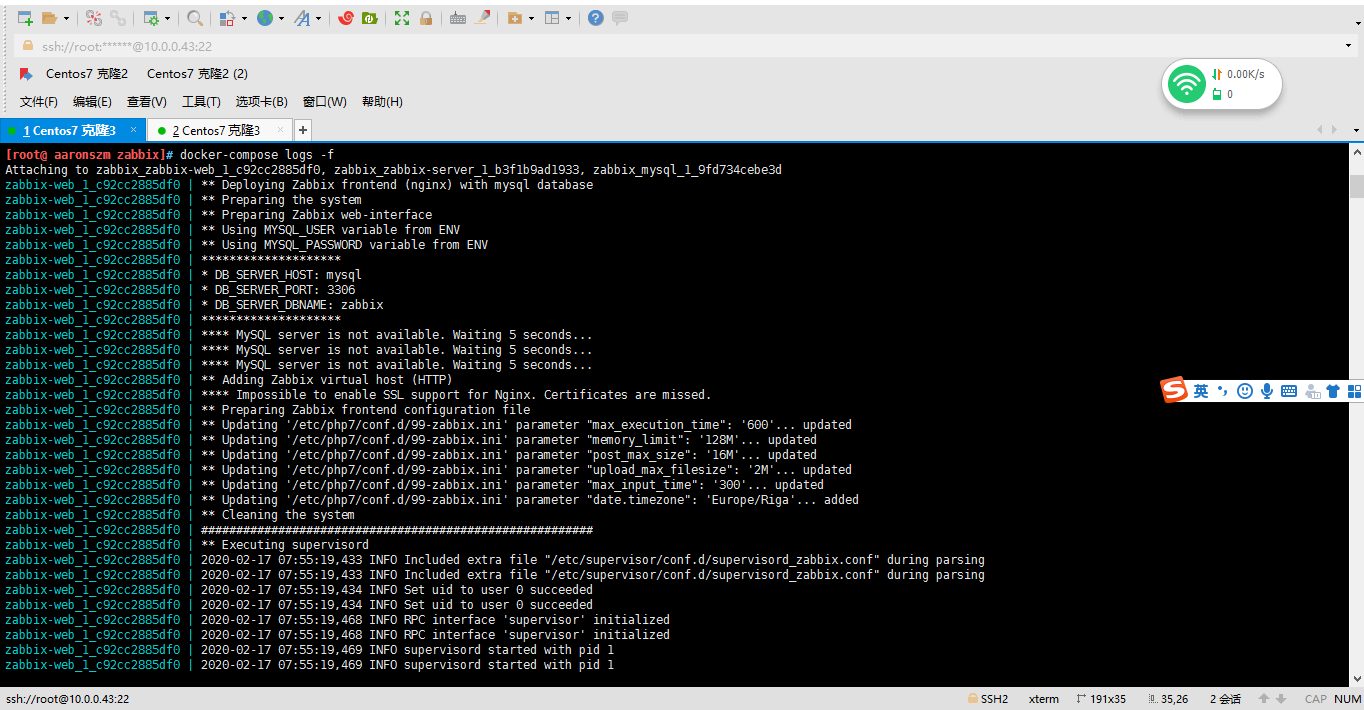The height and width of the screenshot is (710, 1364).
Task: Create a new session with the toolbar icon
Action: pos(25,18)
